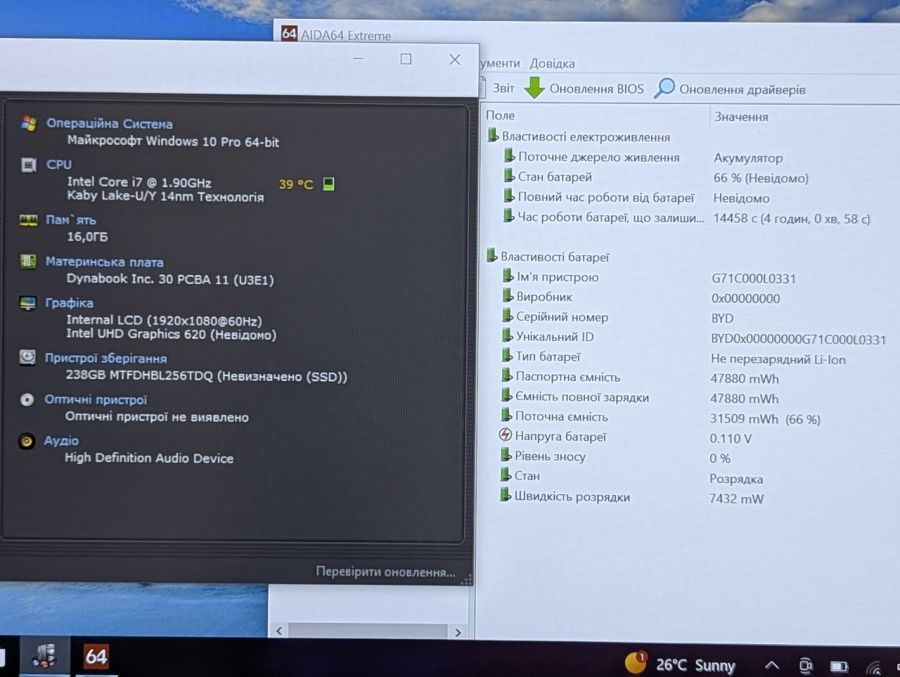Viewport: 900px width, 677px height.
Task: Select the Стан row label
Action: pyautogui.click(x=527, y=476)
